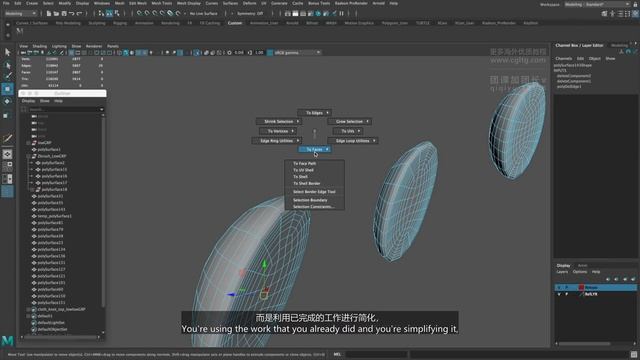The image size is (640, 360).
Task: Toggle visibility V of Retopo layer
Action: (x=559, y=288)
